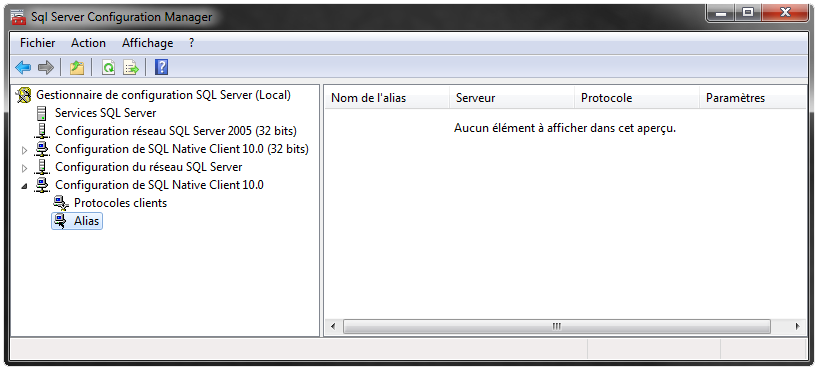Open the Action menu
819x372 pixels.
pyautogui.click(x=88, y=43)
